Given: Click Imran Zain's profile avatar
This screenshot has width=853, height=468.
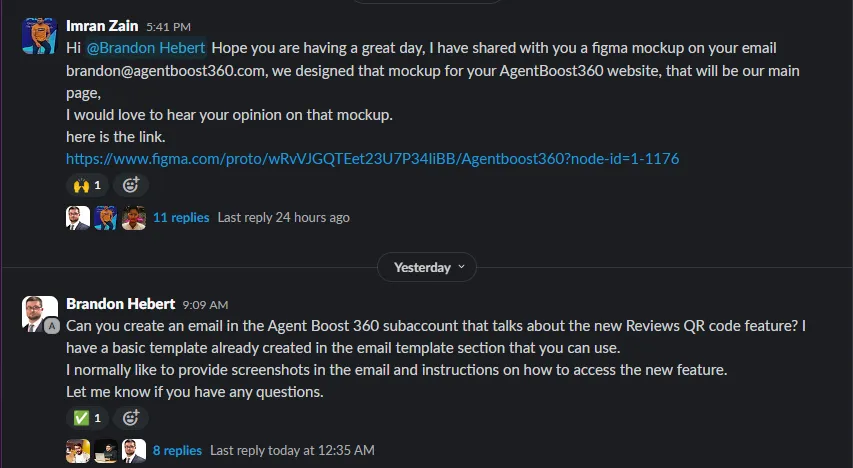Looking at the screenshot, I should 39,35.
